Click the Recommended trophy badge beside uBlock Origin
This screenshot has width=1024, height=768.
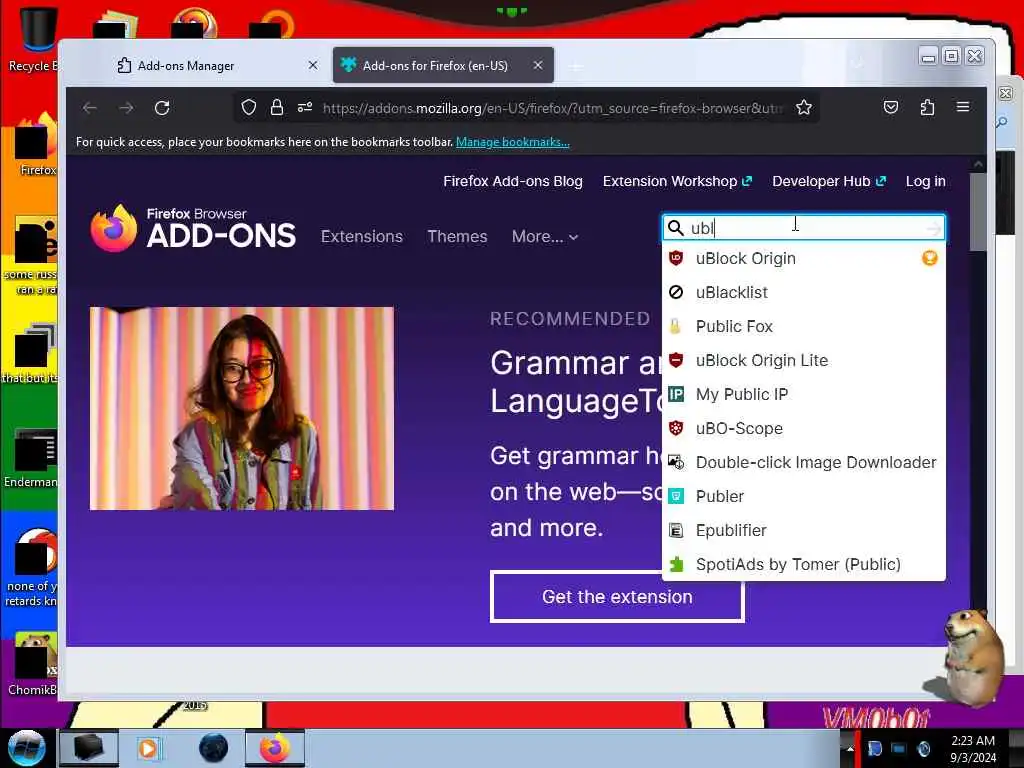click(x=929, y=258)
